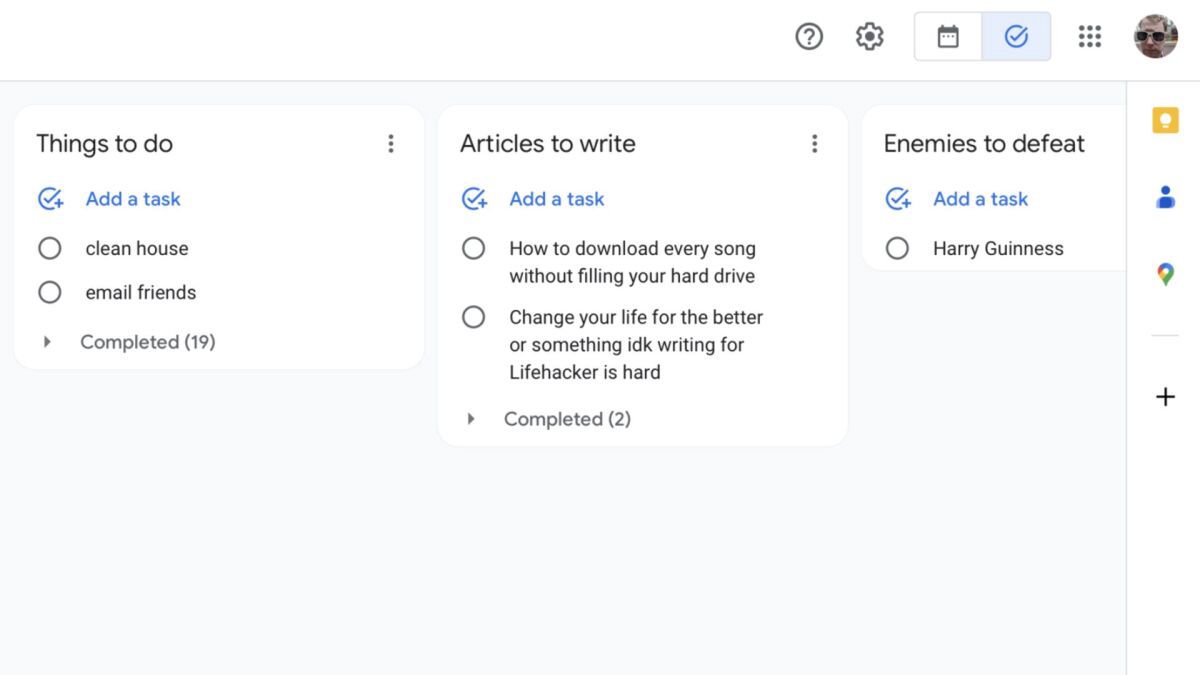Mark "email friends" task as complete
This screenshot has height=675, width=1200.
click(50, 292)
